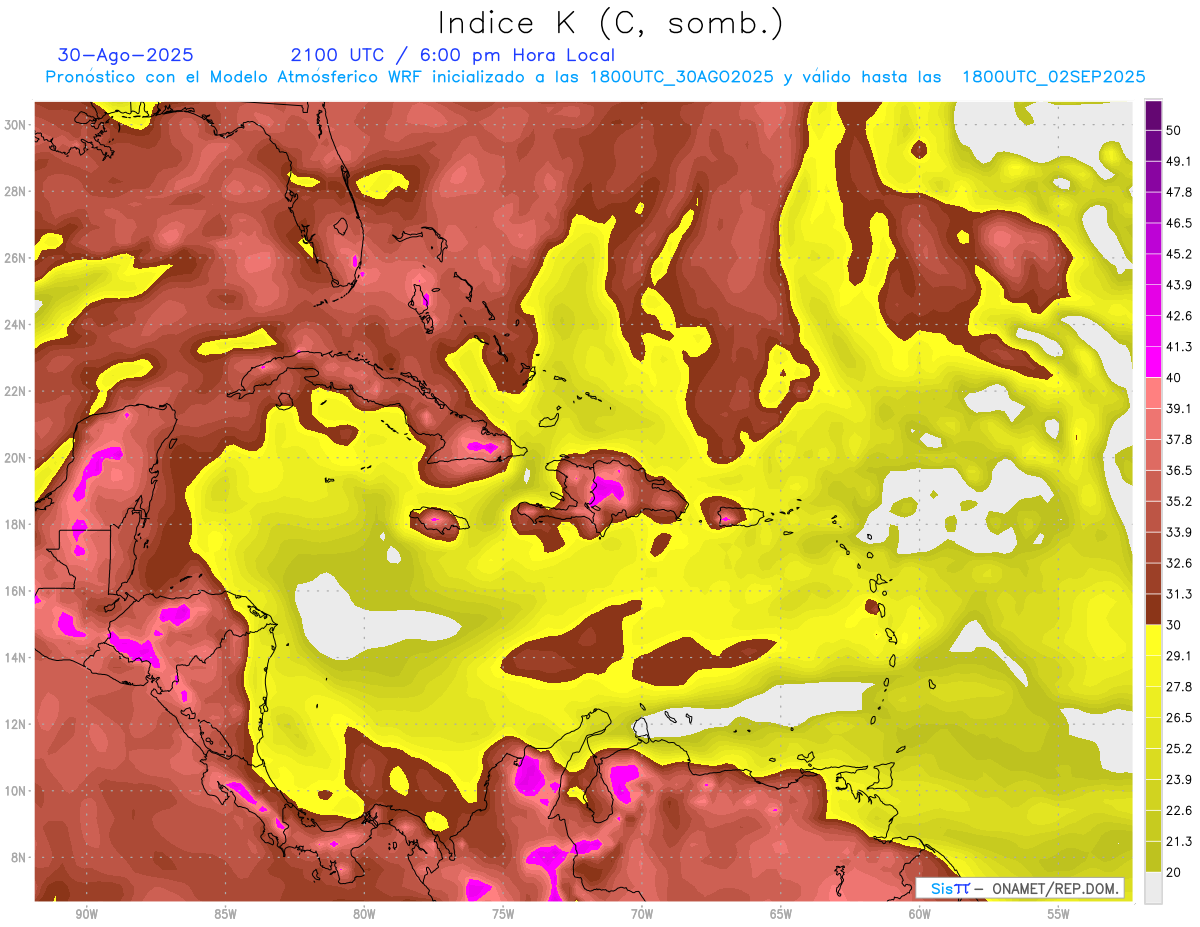Click the color scale value 45.2
Image resolution: width=1200 pixels, height=927 pixels.
[x=1179, y=254]
